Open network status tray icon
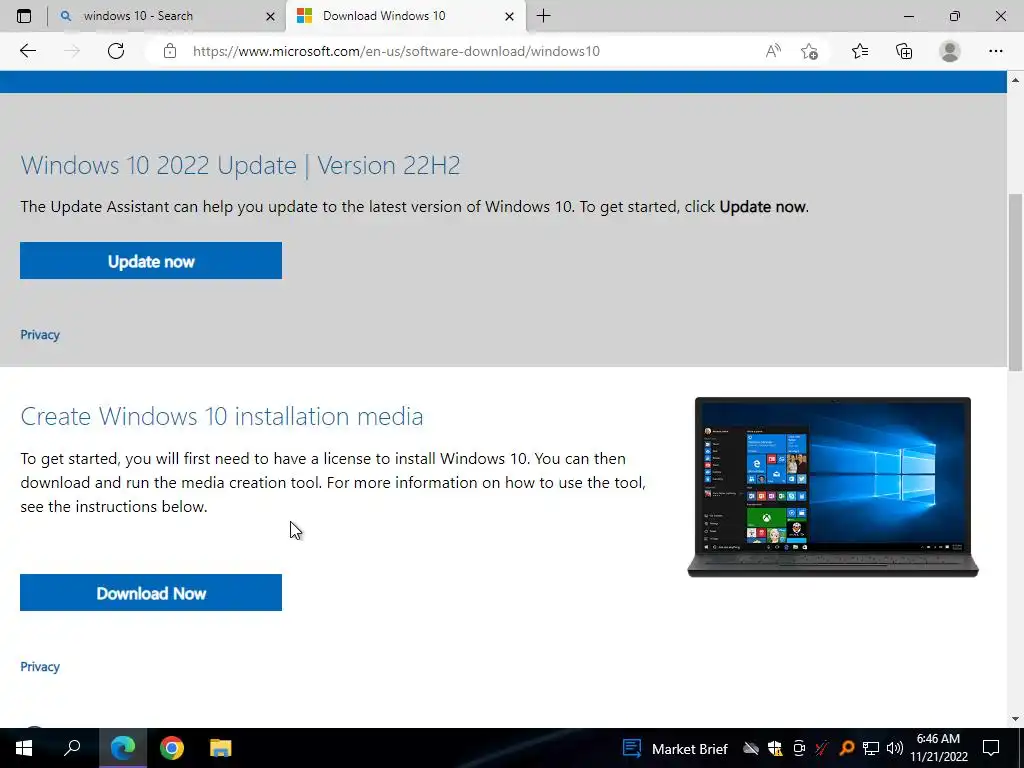The image size is (1024, 768). pos(871,748)
